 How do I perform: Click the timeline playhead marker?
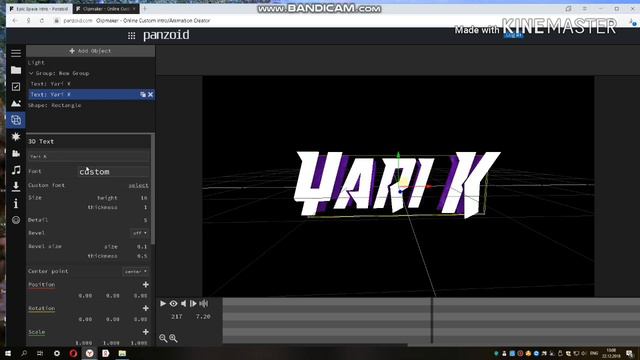[x=431, y=320]
